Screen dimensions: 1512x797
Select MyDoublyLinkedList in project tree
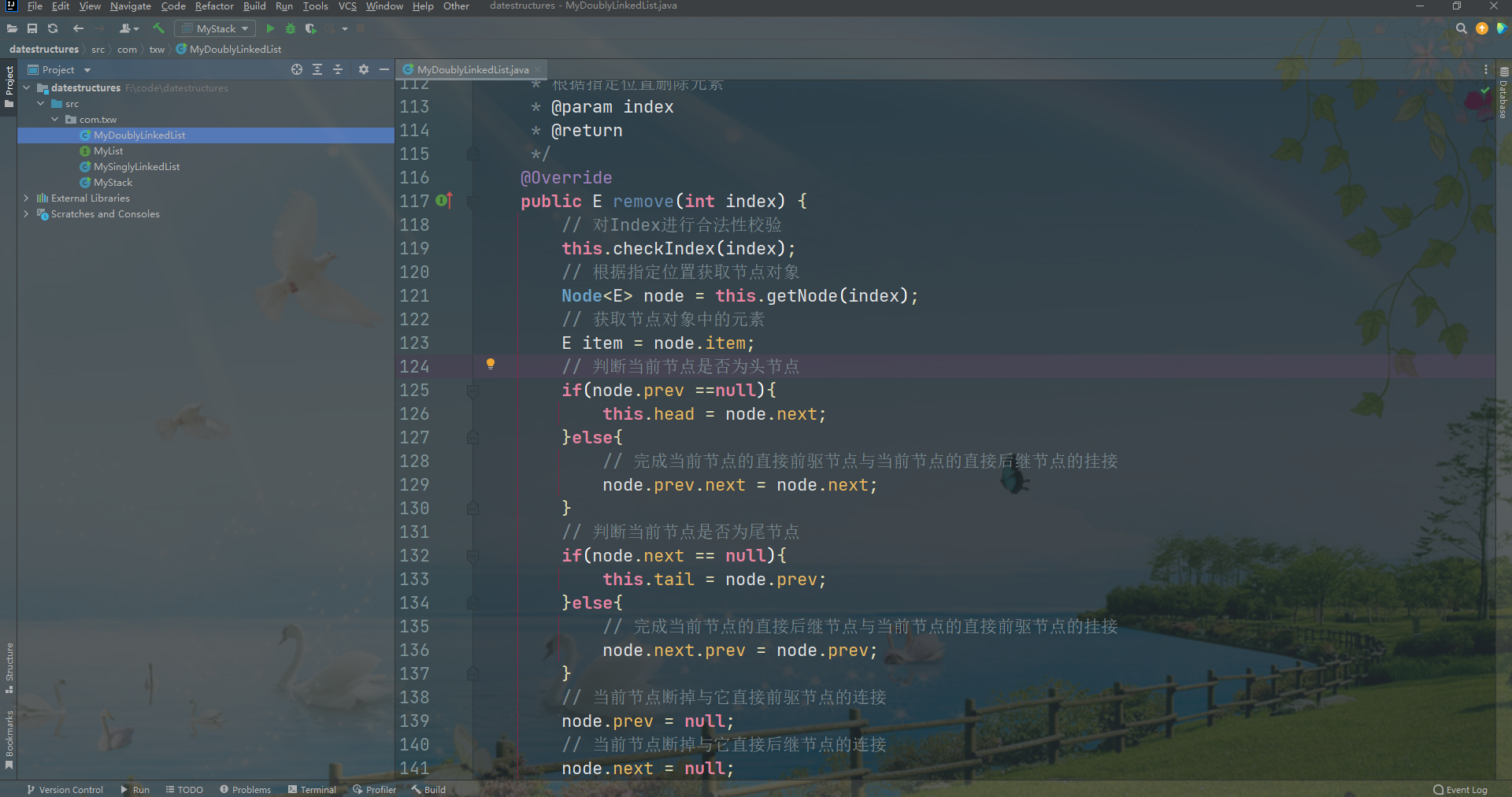206,135
